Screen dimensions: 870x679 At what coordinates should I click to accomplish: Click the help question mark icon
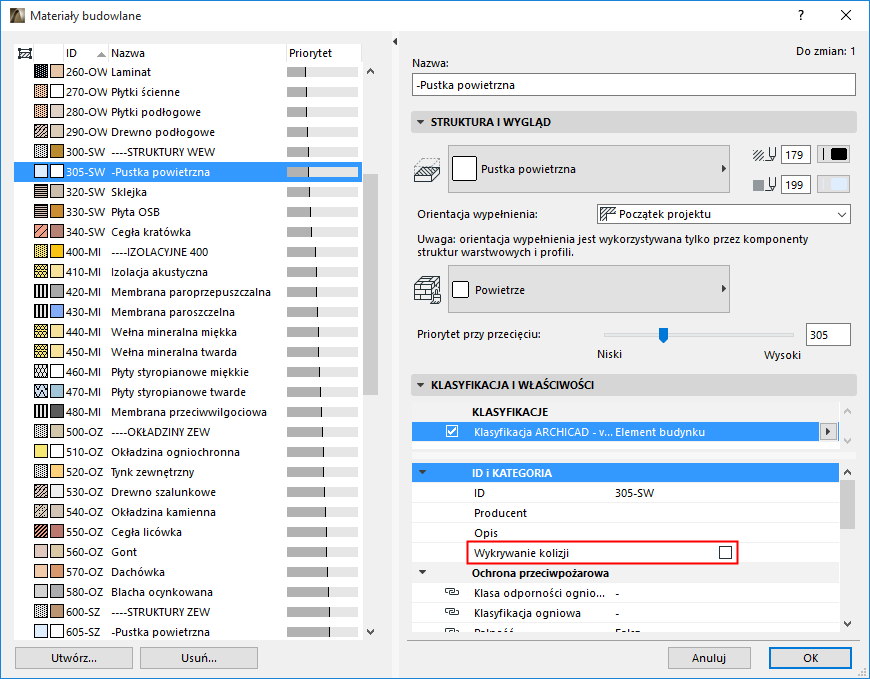798,16
